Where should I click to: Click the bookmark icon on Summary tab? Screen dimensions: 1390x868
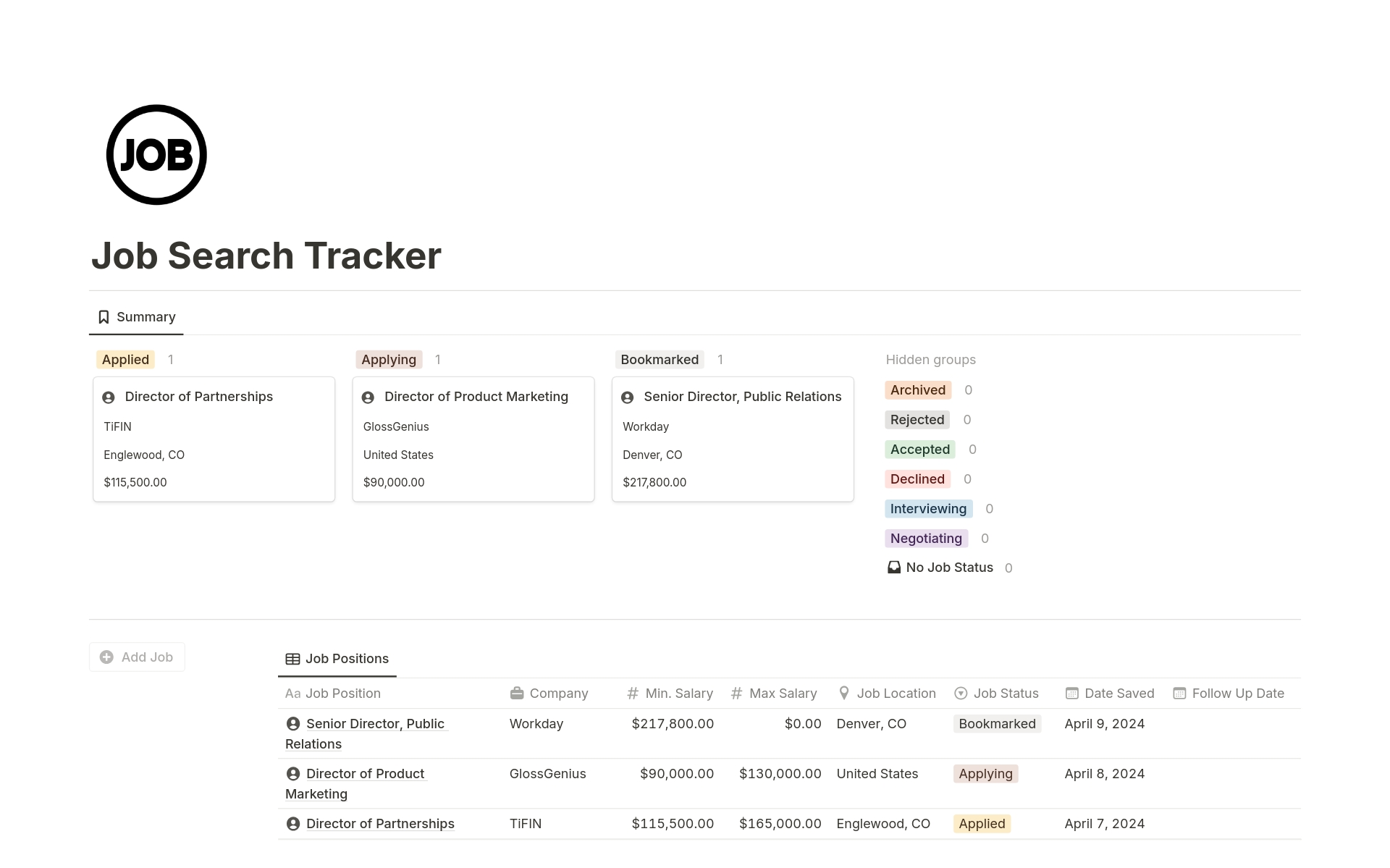(x=104, y=317)
